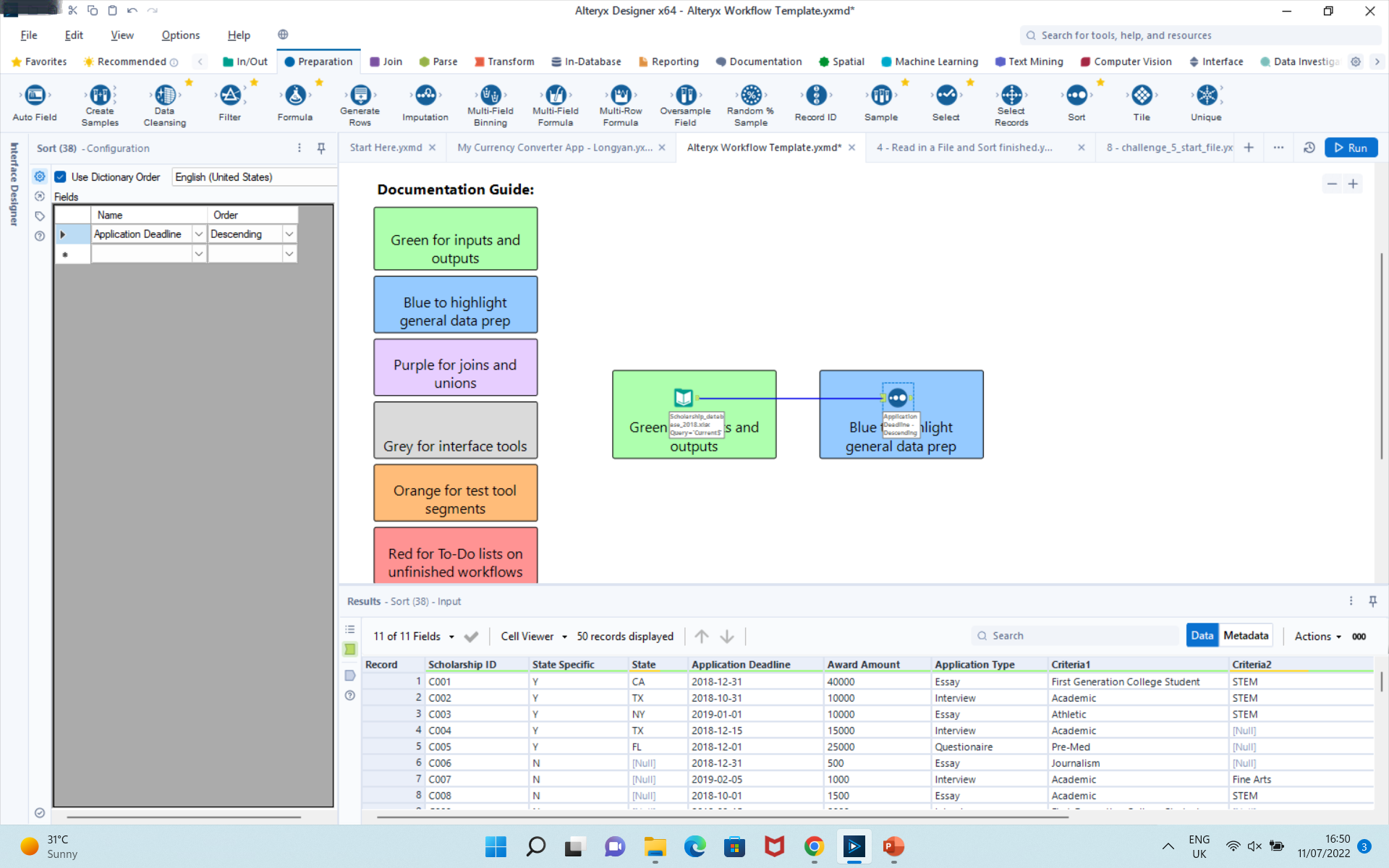
Task: Click the green inputs and outputs comment box
Action: (455, 239)
